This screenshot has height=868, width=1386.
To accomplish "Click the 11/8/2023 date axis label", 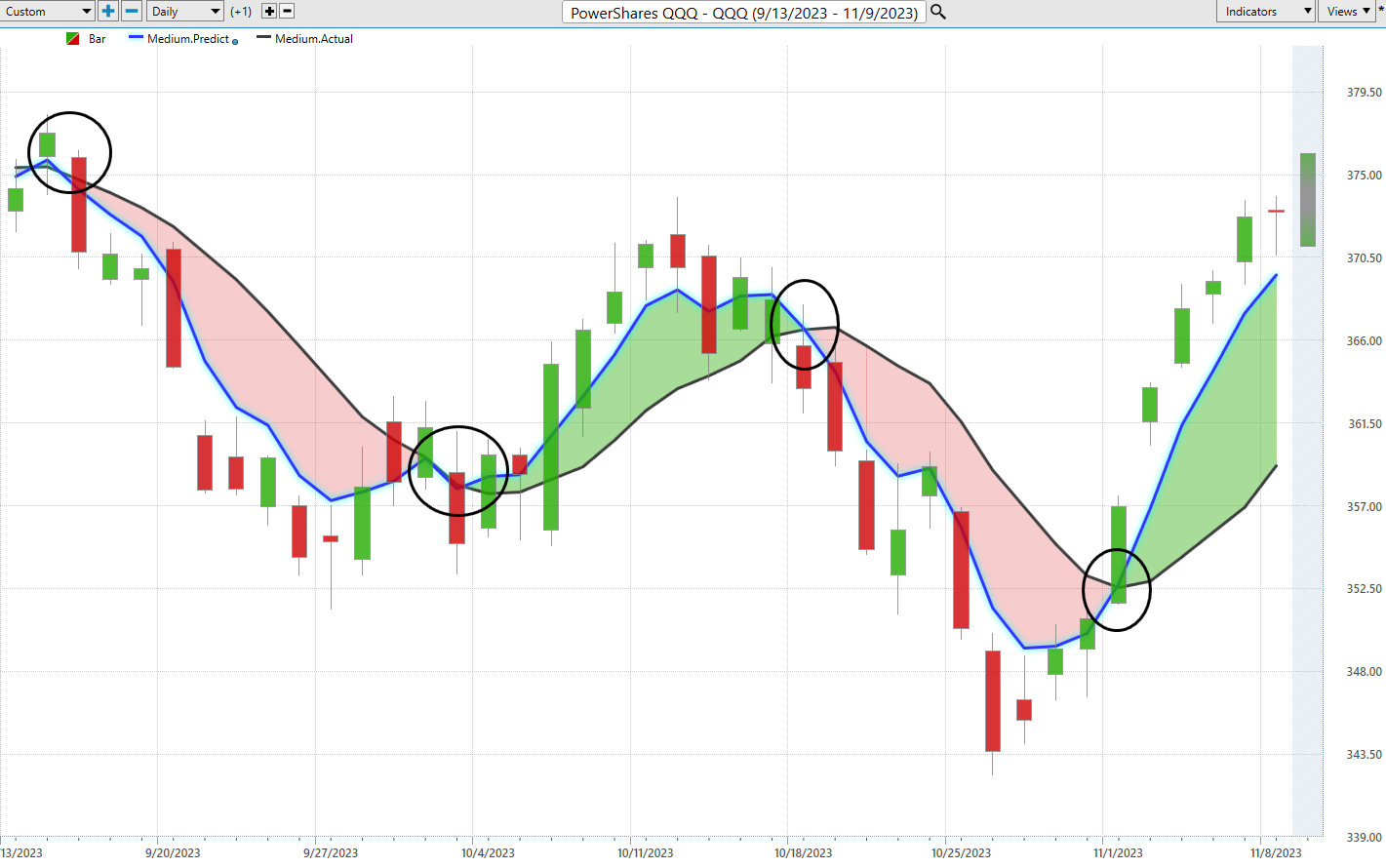I will click(1276, 853).
